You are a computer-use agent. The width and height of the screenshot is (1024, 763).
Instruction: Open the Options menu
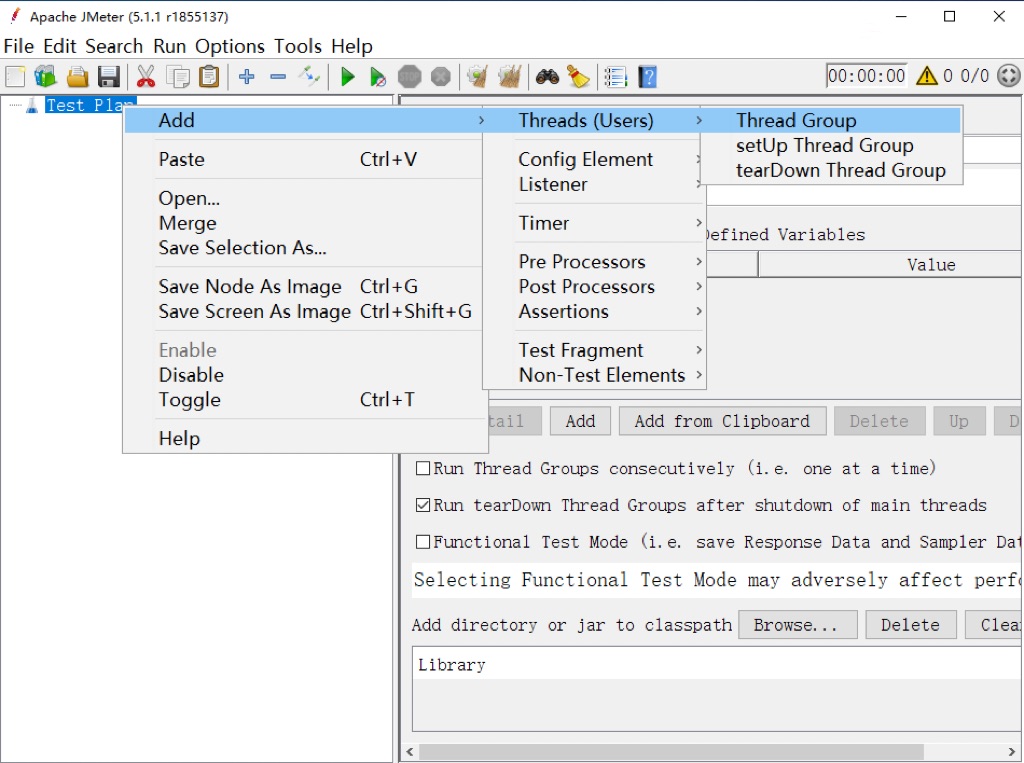[x=230, y=46]
